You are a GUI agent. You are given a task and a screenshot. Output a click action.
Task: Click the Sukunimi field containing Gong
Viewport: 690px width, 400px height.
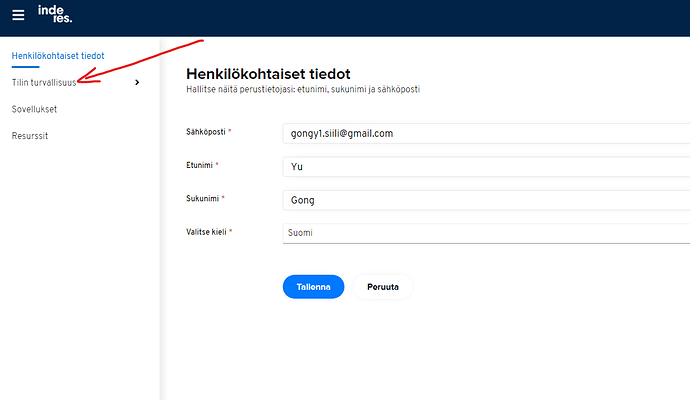[486, 200]
